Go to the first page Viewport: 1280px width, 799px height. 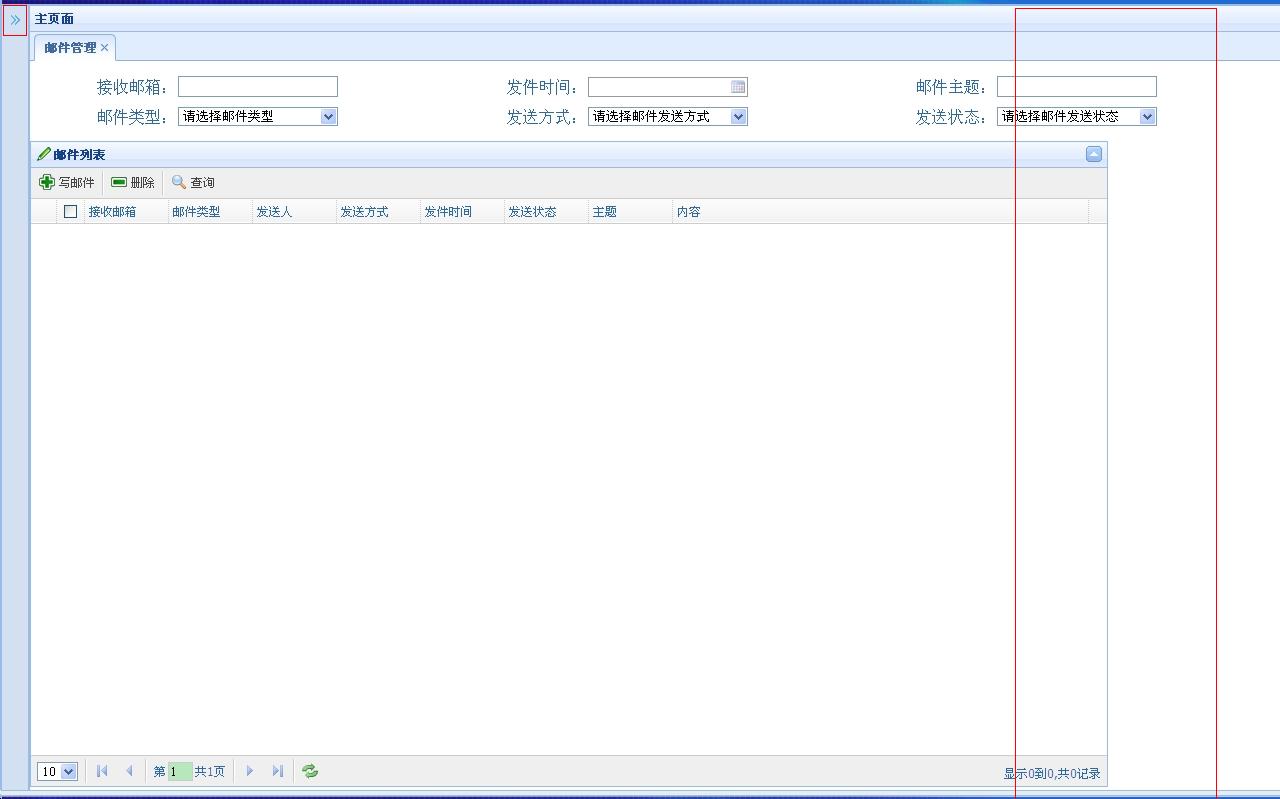pos(102,771)
